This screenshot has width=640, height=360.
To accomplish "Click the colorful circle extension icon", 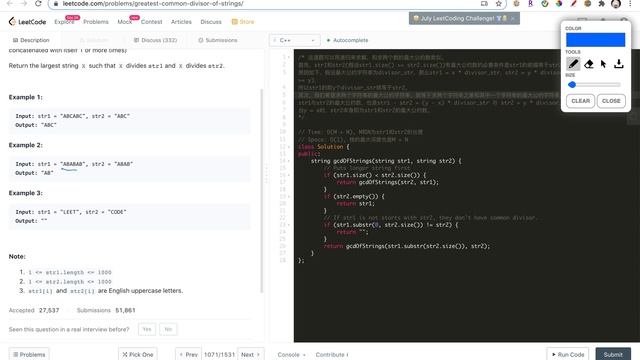I will [x=559, y=4].
